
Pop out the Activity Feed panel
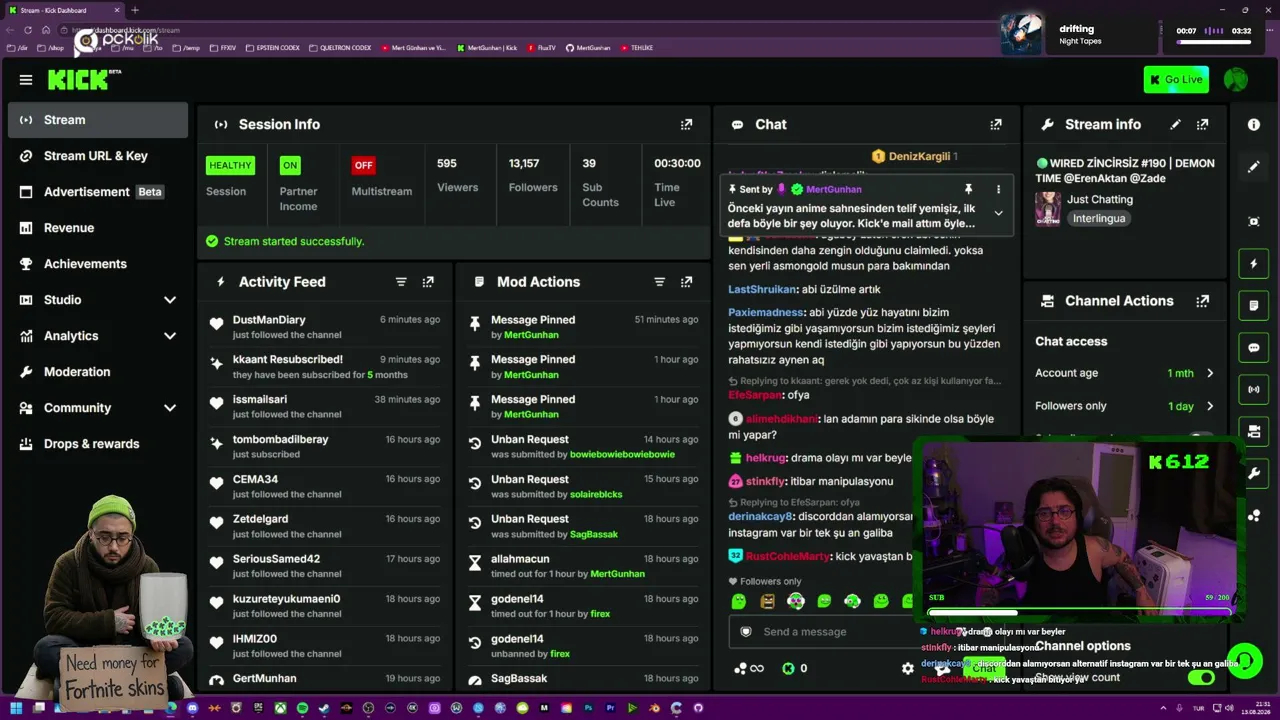click(x=428, y=282)
